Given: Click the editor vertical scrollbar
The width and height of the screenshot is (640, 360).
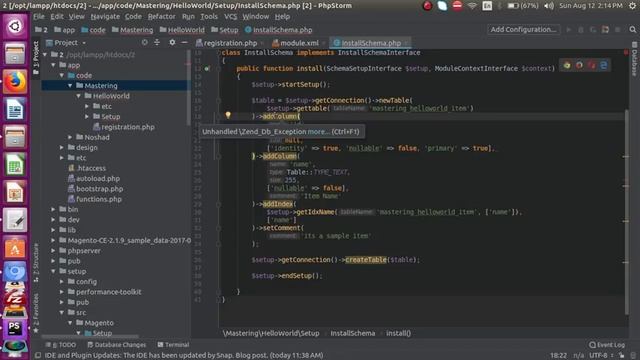Looking at the screenshot, I should [x=626, y=212].
